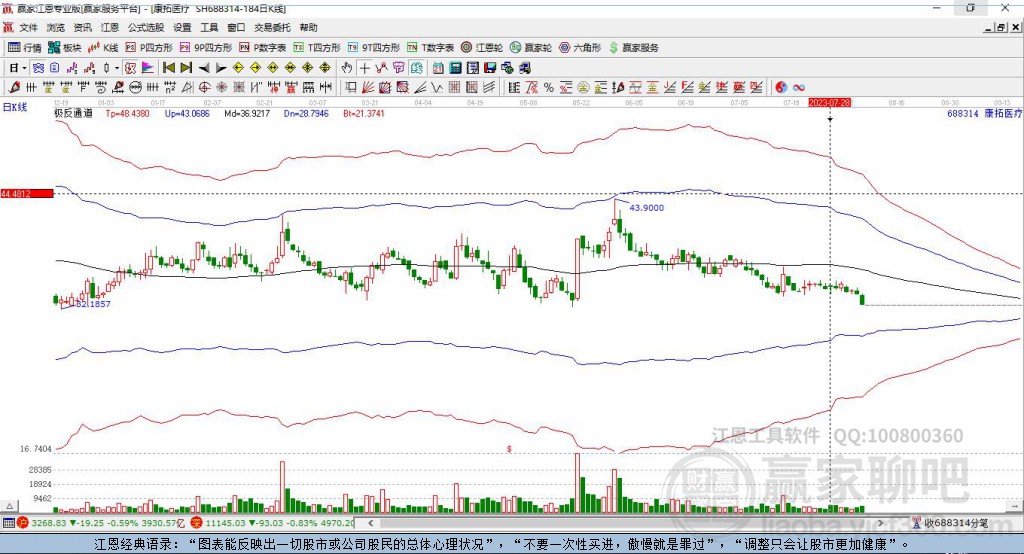Image resolution: width=1024 pixels, height=554 pixels.
Task: Click the 32.1857 low price annotation
Action: click(93, 304)
